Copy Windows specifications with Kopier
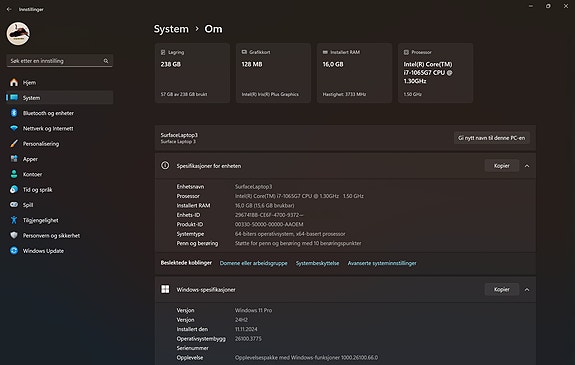Viewport: 575px width, 365px height. click(502, 289)
